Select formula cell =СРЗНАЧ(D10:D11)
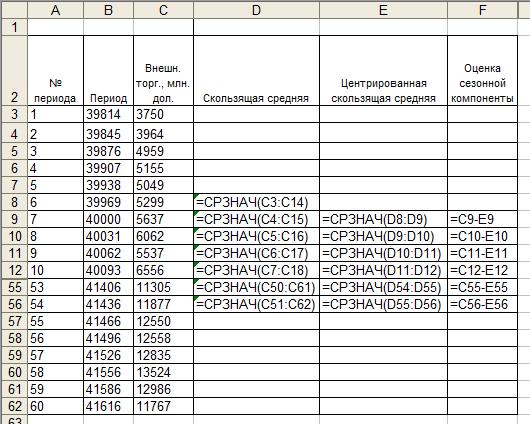 tap(383, 253)
